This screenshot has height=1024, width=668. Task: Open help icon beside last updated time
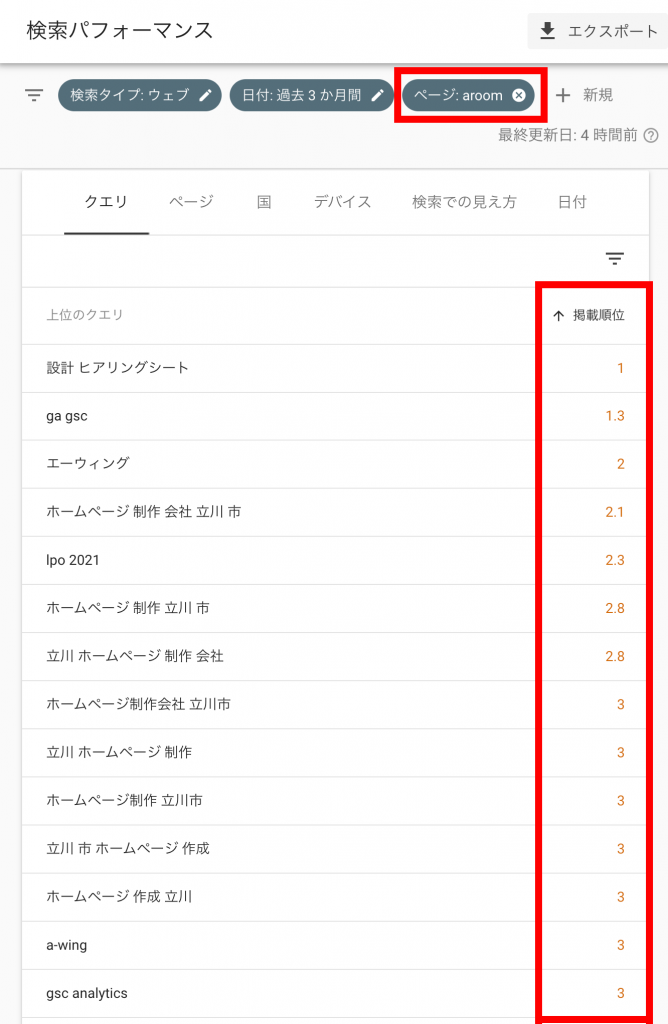[651, 135]
